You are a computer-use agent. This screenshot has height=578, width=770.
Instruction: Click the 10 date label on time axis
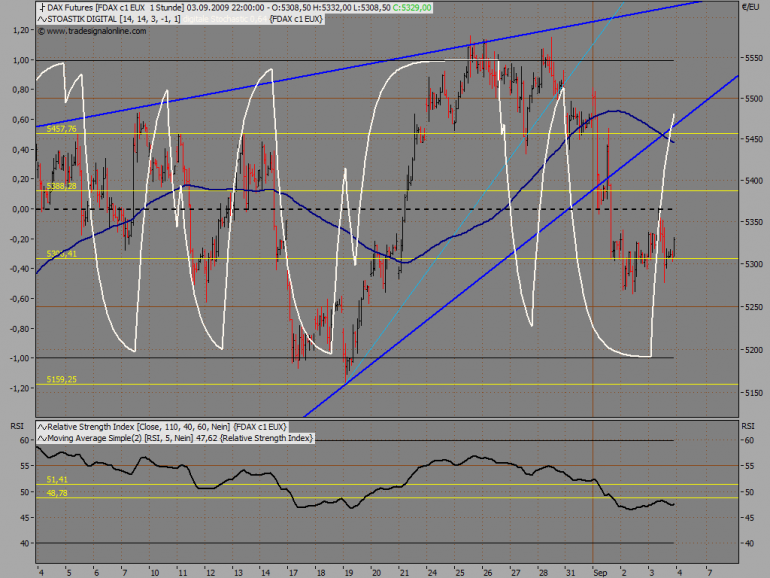[155, 573]
